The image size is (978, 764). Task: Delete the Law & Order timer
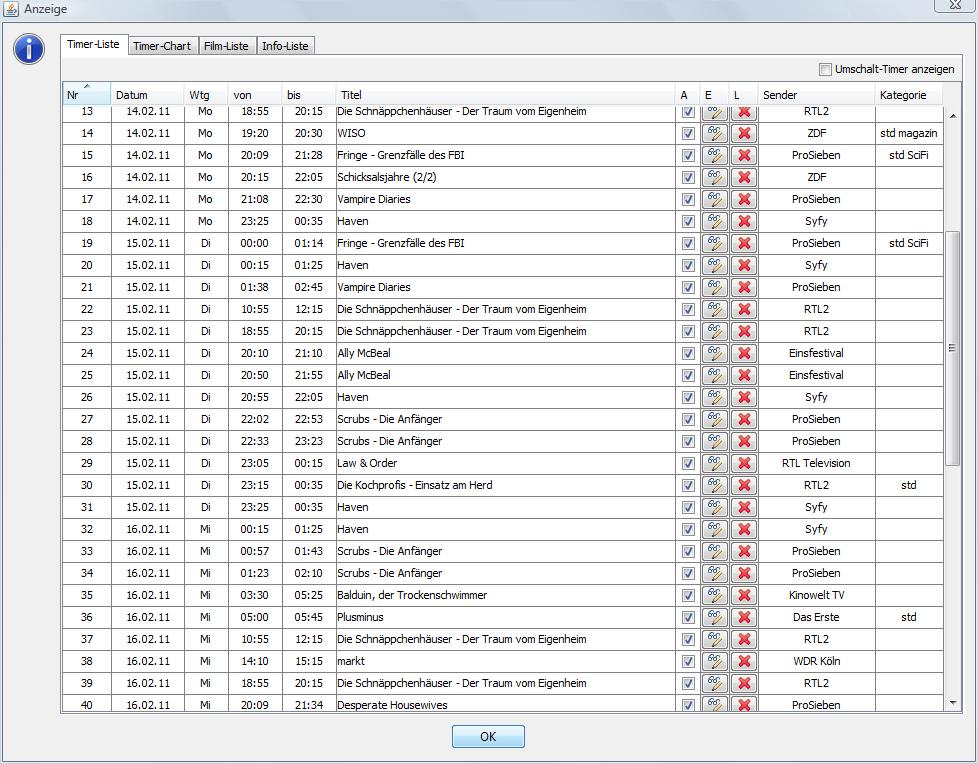click(x=743, y=463)
